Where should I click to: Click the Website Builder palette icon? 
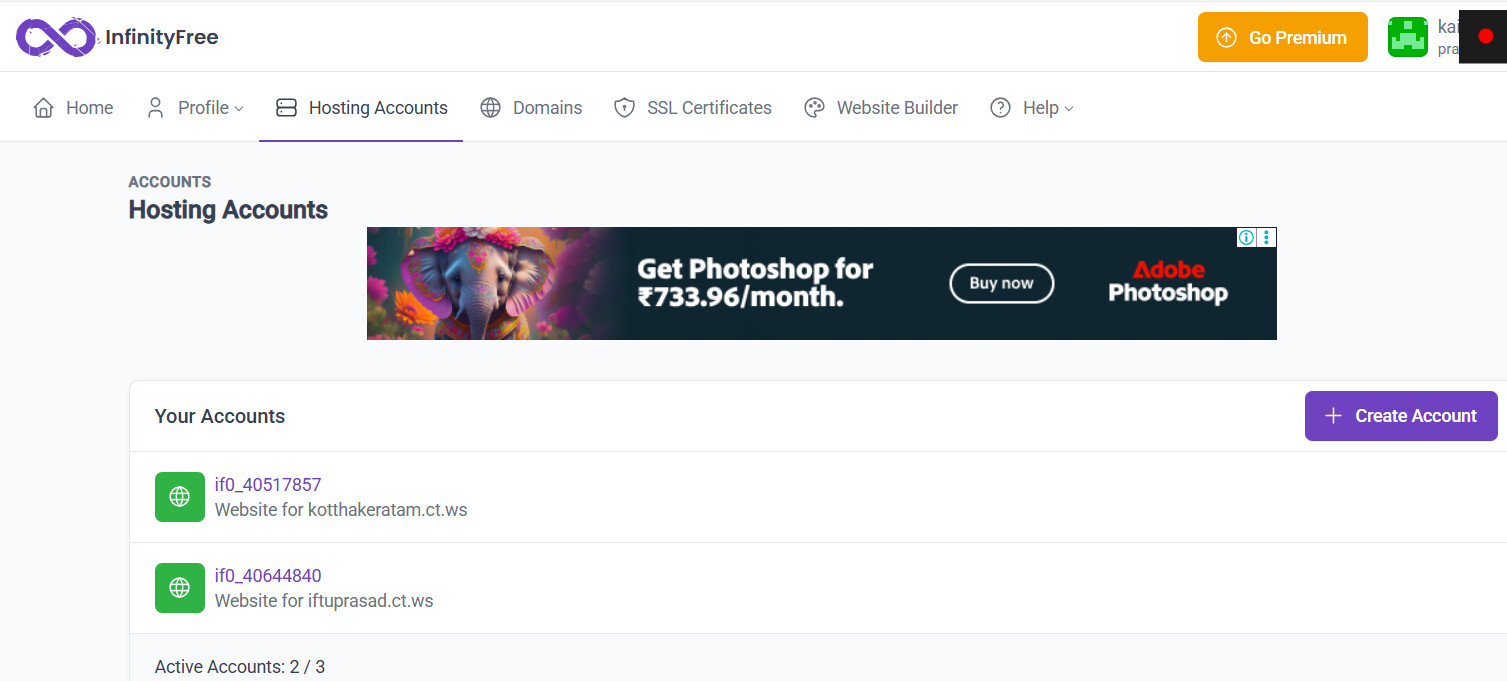coord(814,108)
